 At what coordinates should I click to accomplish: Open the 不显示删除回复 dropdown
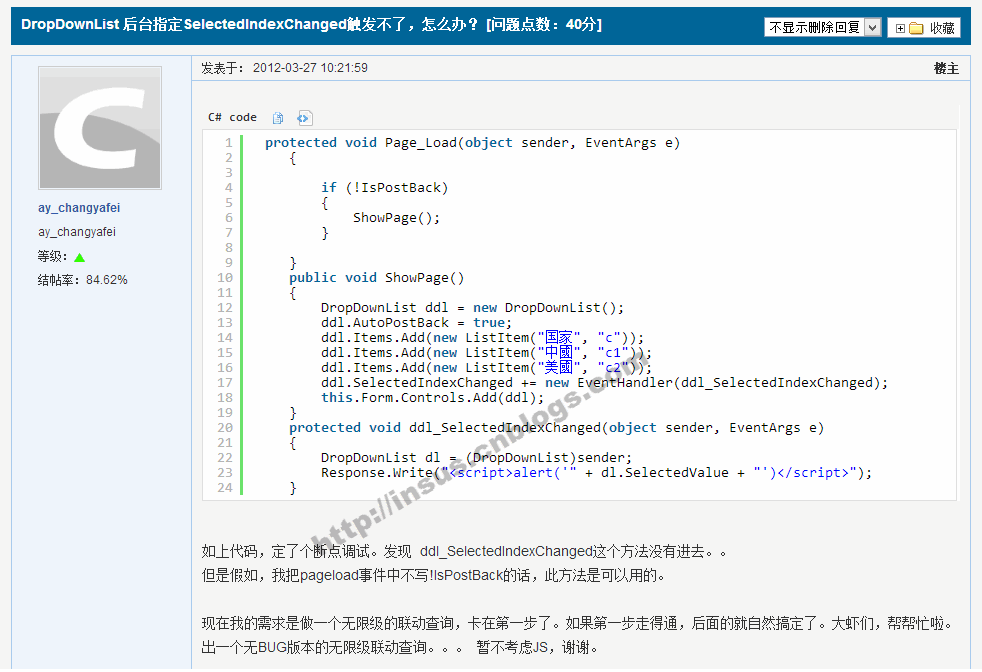822,27
